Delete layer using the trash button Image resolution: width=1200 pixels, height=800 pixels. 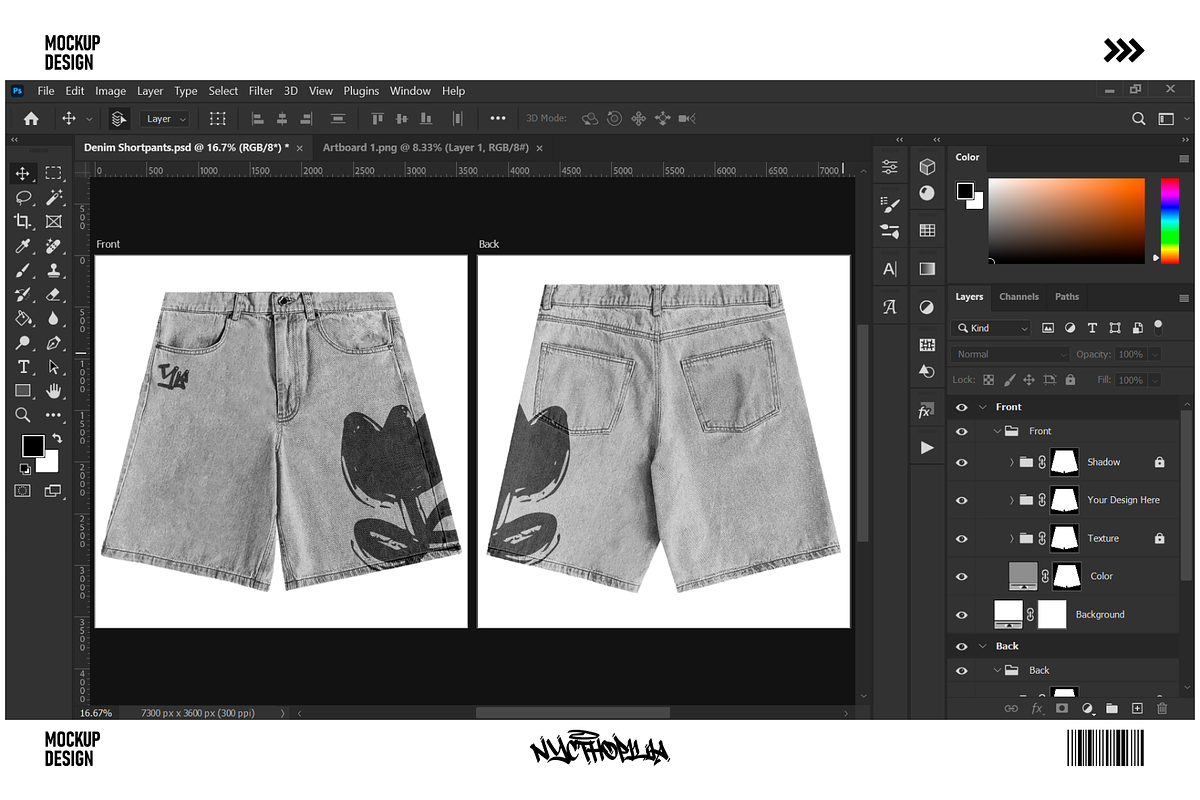pyautogui.click(x=1162, y=708)
